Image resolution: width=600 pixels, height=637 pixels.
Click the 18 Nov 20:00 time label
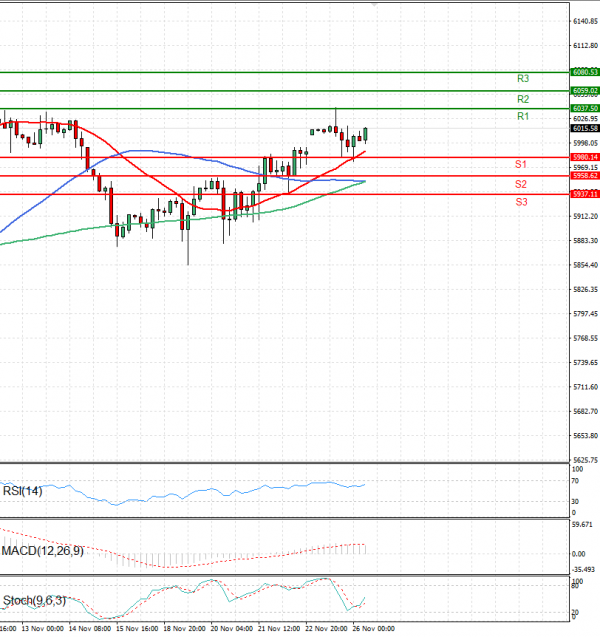184,629
